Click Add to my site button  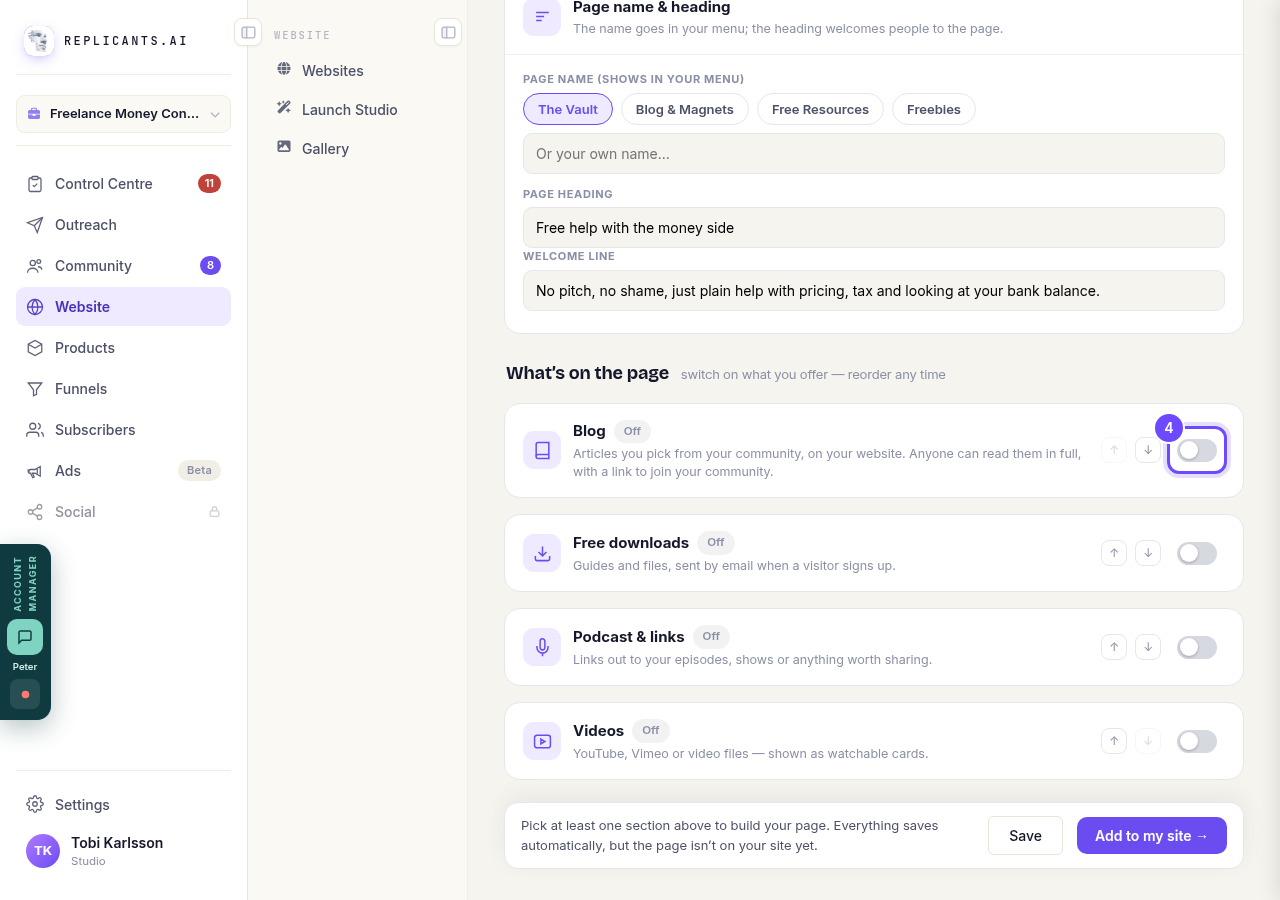[x=1152, y=836]
